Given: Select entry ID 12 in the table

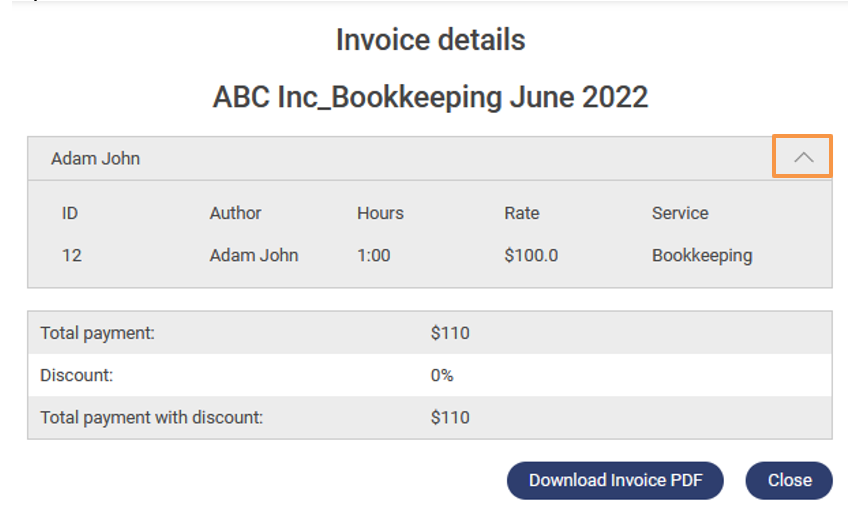Looking at the screenshot, I should [72, 255].
